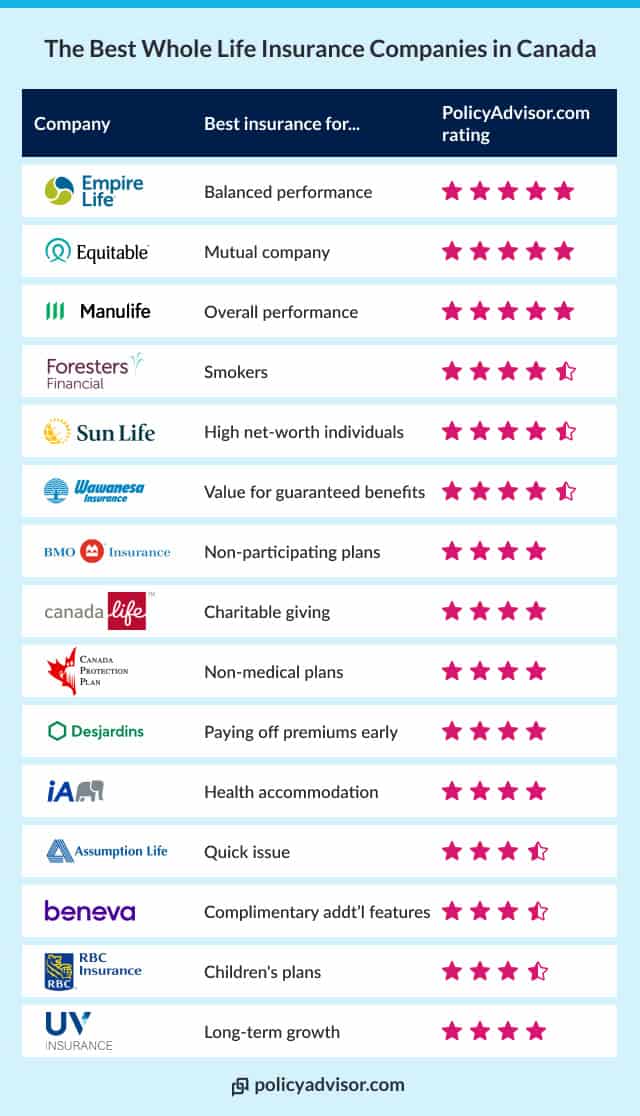
Task: Click the Wawanesa Insurance logo
Action: [95, 491]
